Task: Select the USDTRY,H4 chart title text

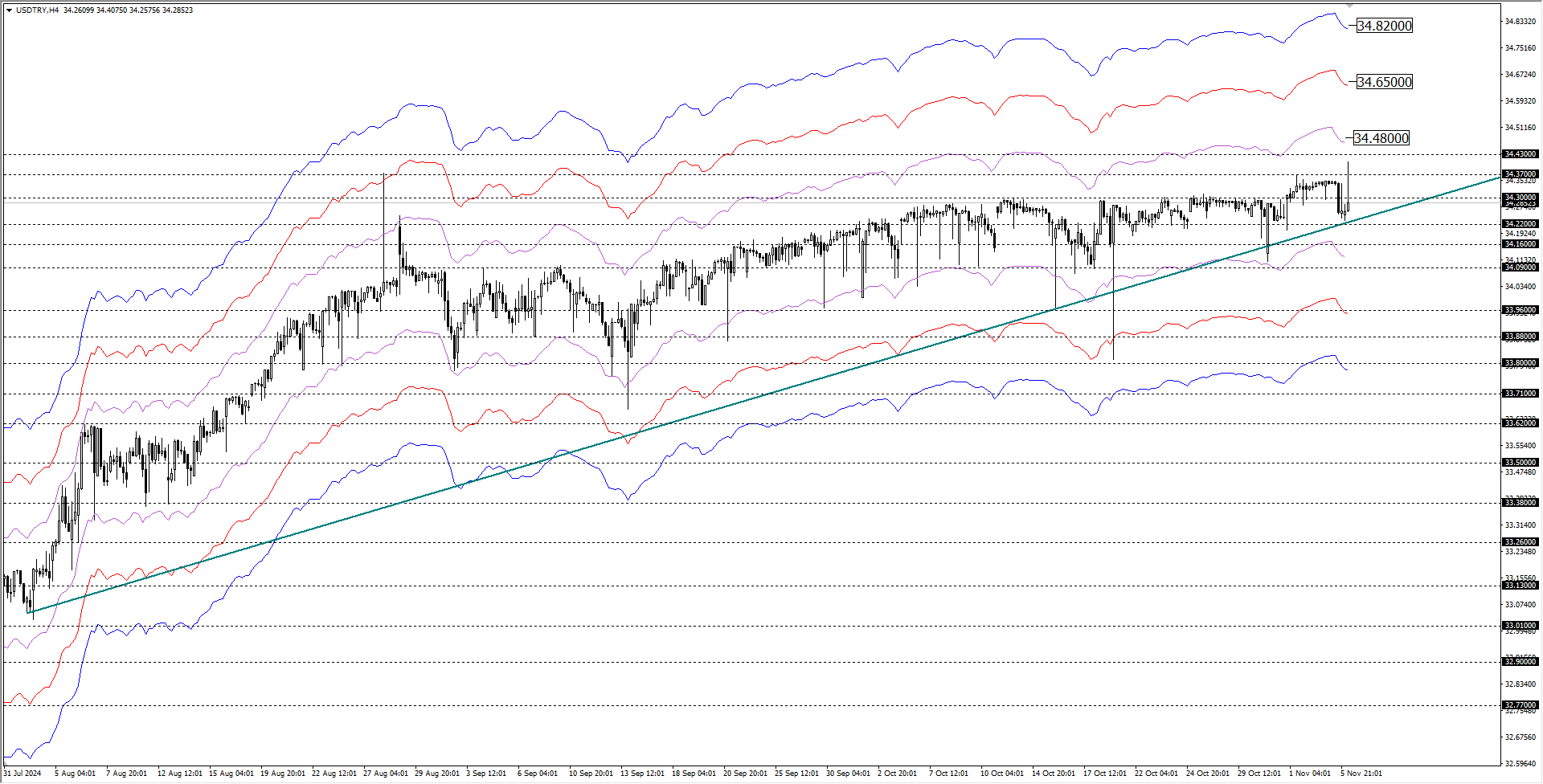Action: pos(37,10)
